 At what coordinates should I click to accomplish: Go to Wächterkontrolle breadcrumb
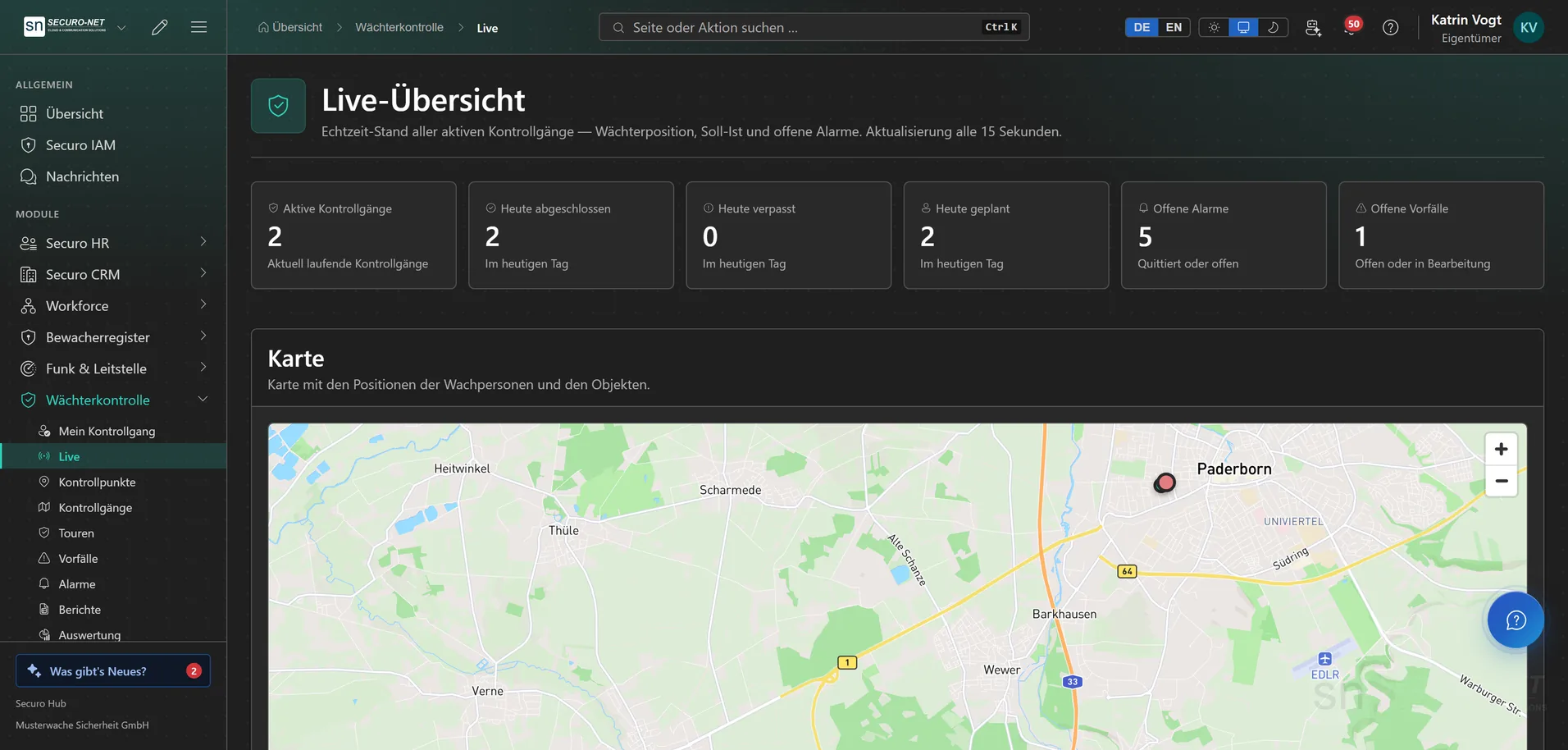pos(399,27)
